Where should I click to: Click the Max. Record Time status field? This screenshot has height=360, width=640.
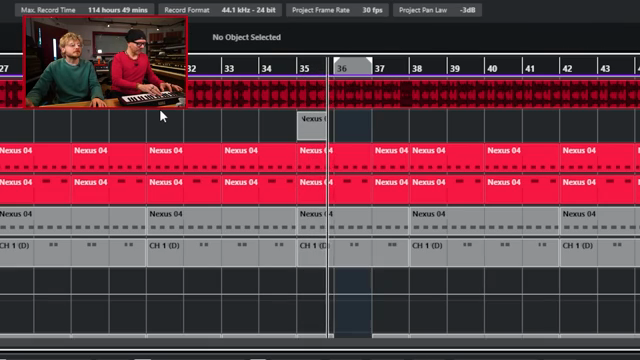84,10
